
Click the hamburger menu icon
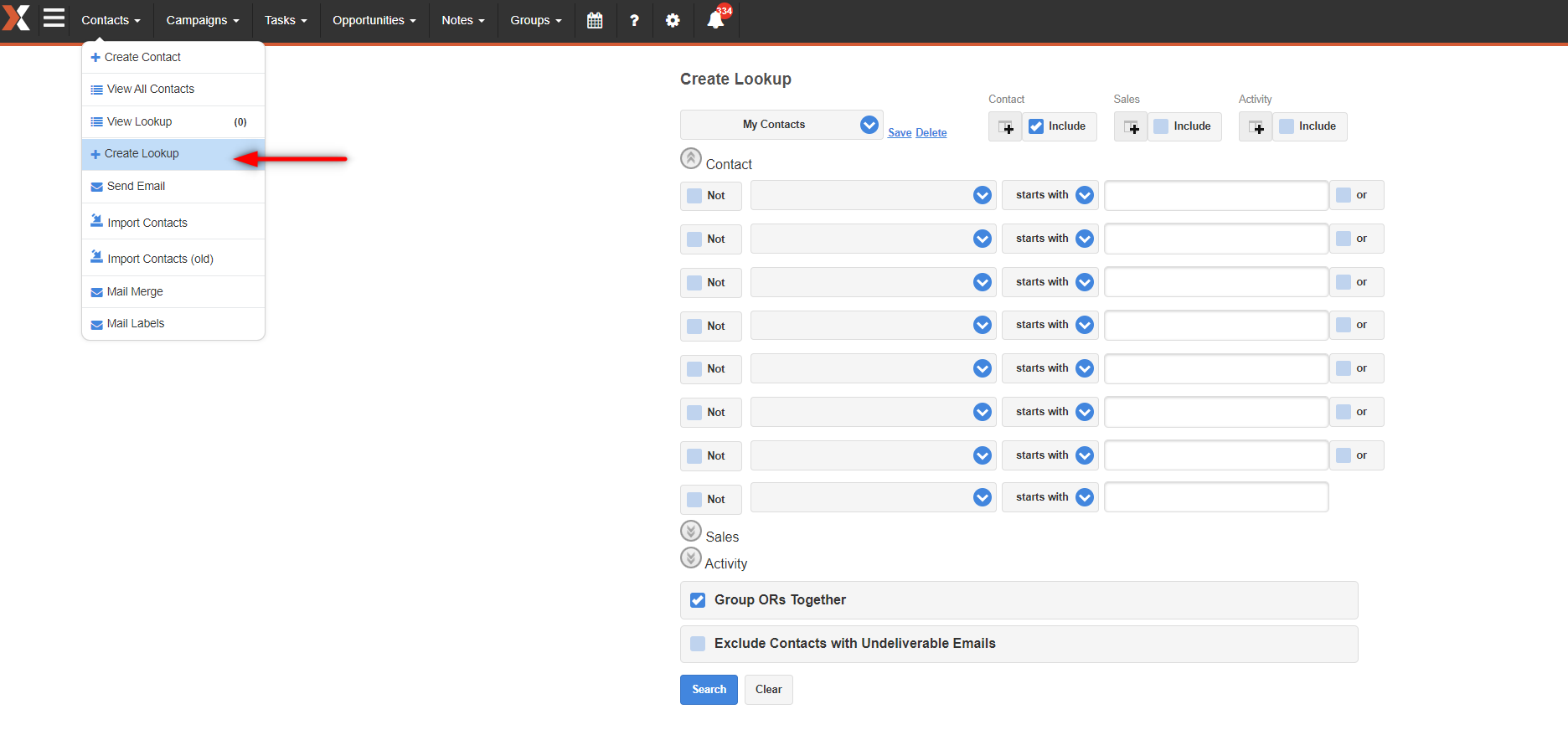coord(54,18)
